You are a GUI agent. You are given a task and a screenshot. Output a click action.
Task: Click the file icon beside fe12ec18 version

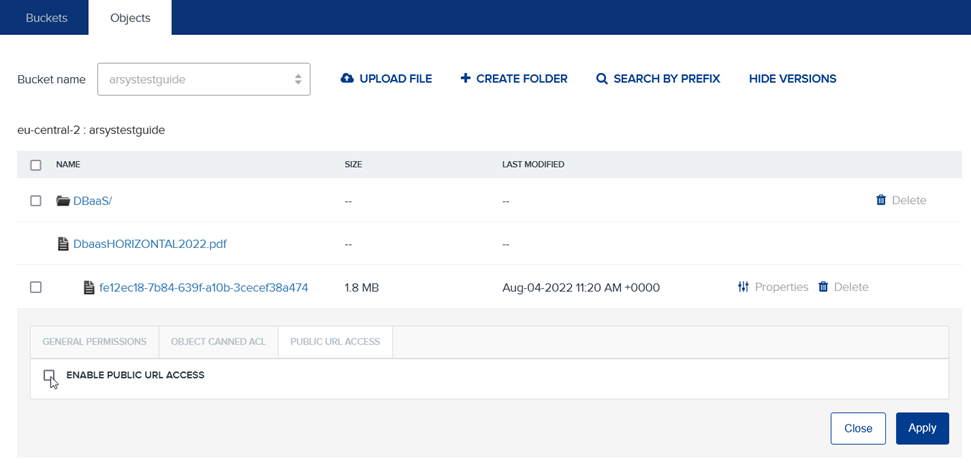[89, 287]
